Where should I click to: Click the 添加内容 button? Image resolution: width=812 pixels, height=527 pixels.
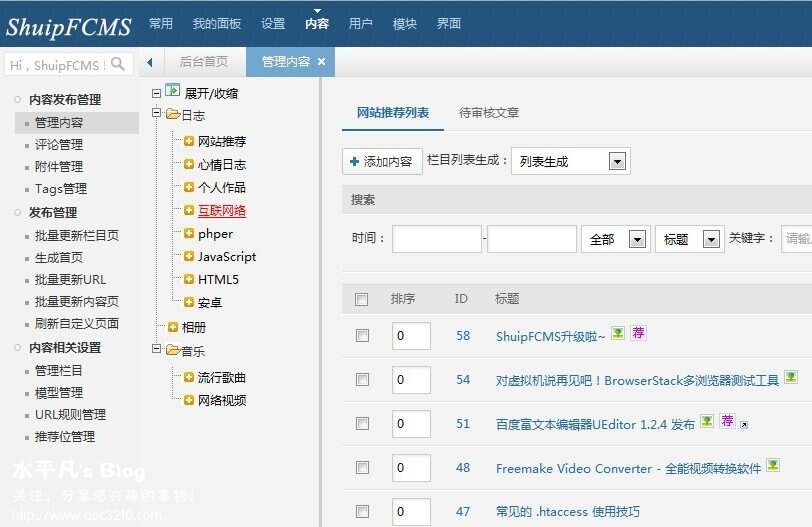tap(382, 162)
